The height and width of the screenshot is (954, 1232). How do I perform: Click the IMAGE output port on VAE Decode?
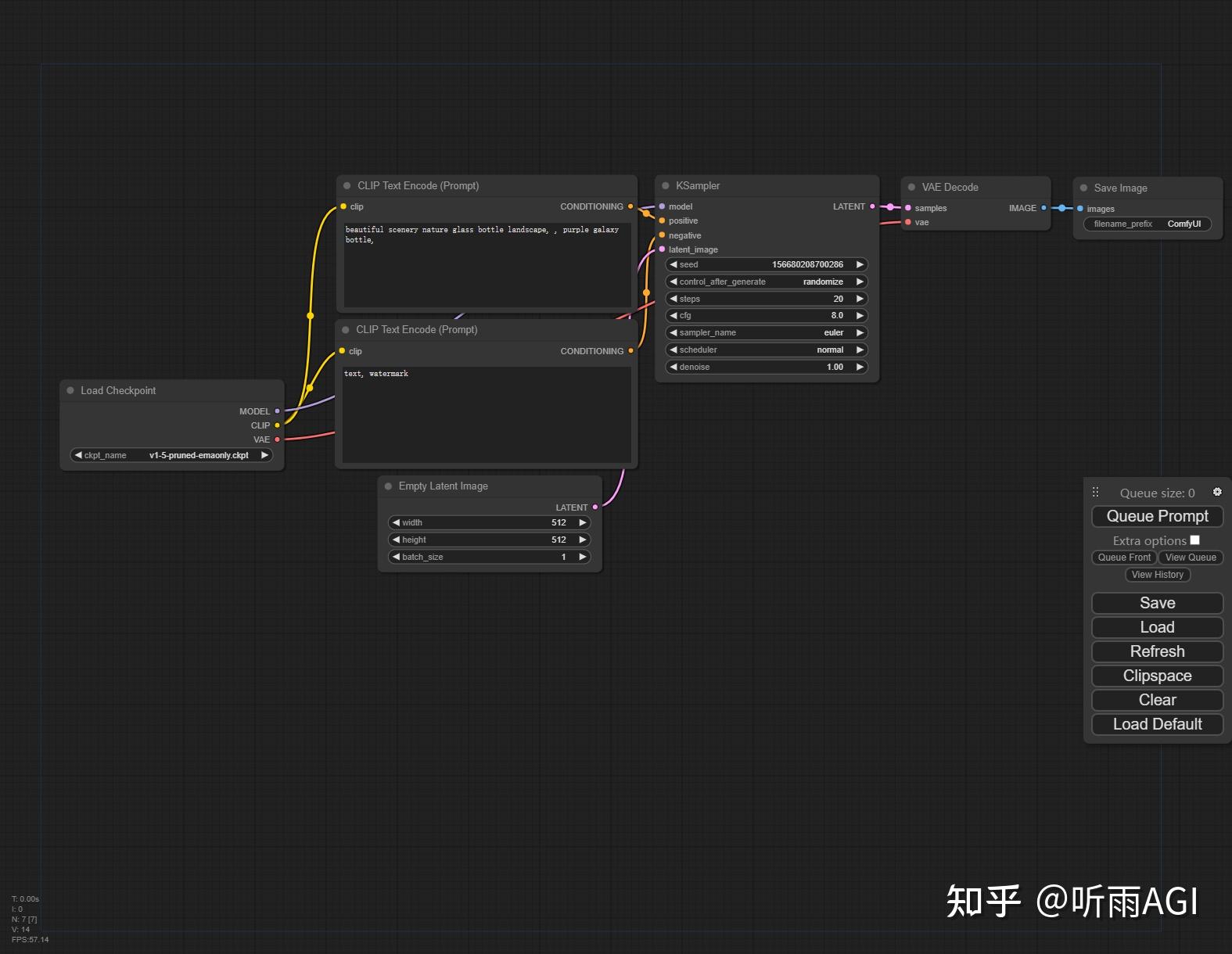(x=1043, y=208)
